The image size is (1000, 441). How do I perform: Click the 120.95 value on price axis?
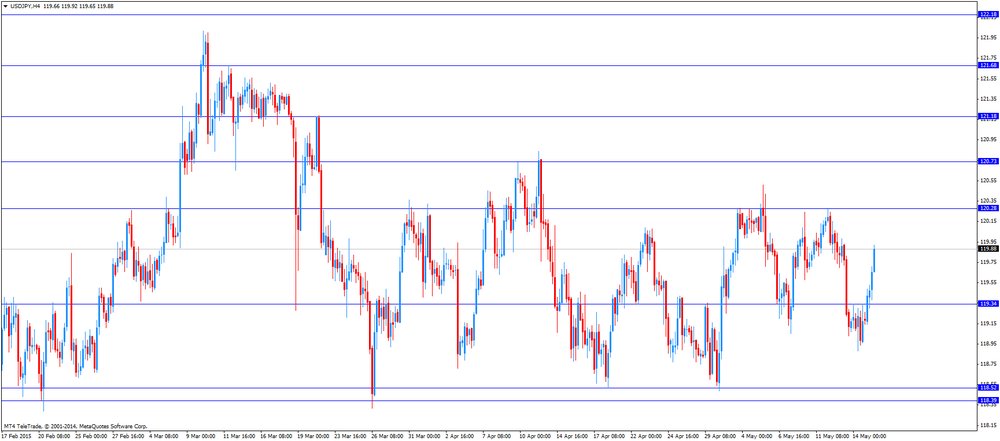pos(989,139)
